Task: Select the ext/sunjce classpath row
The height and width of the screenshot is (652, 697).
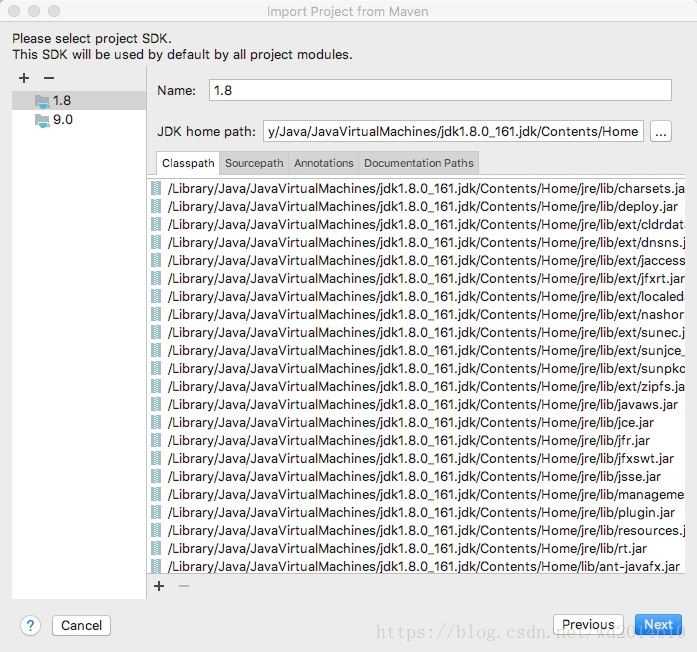Action: (x=416, y=351)
